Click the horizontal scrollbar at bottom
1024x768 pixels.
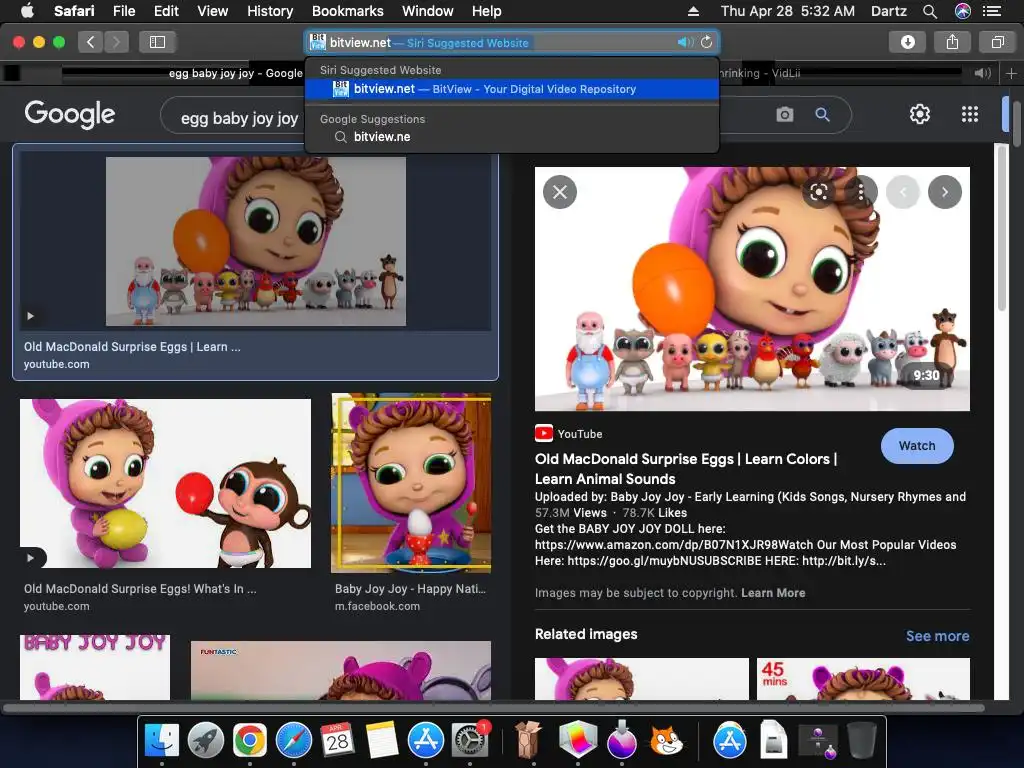(494, 707)
